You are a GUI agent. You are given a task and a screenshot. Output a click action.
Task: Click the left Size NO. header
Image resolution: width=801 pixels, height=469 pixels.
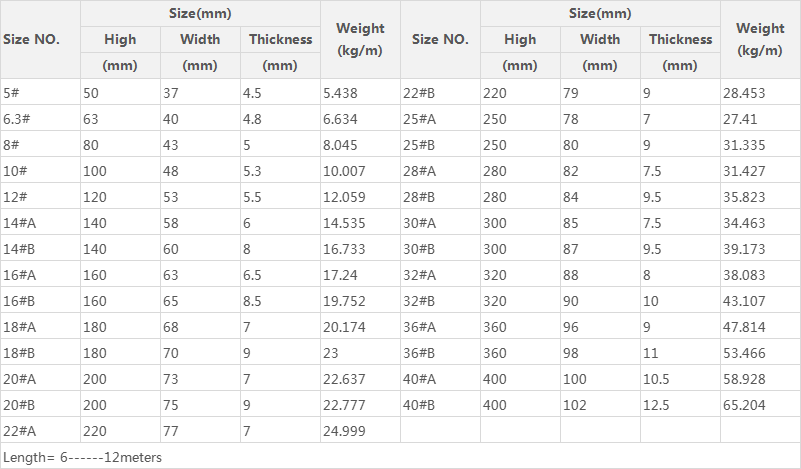(32, 40)
